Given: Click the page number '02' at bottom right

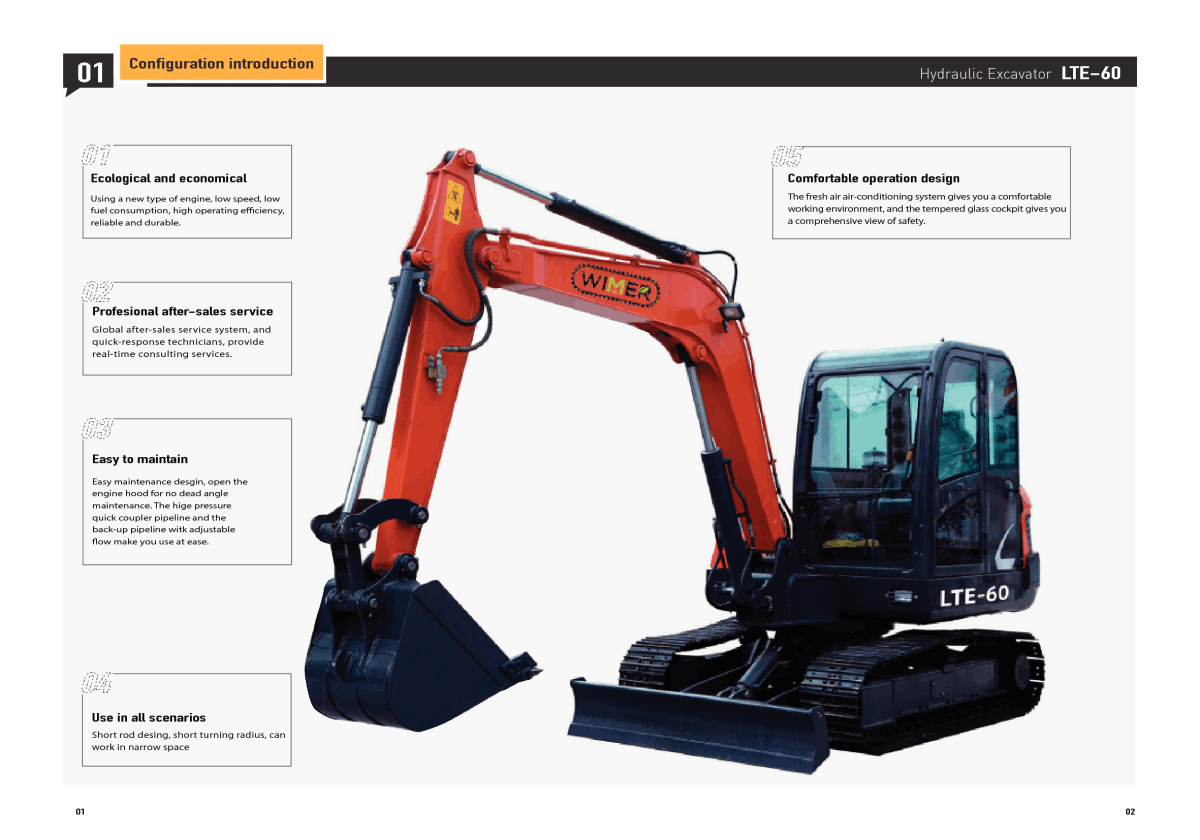Looking at the screenshot, I should tap(1130, 812).
